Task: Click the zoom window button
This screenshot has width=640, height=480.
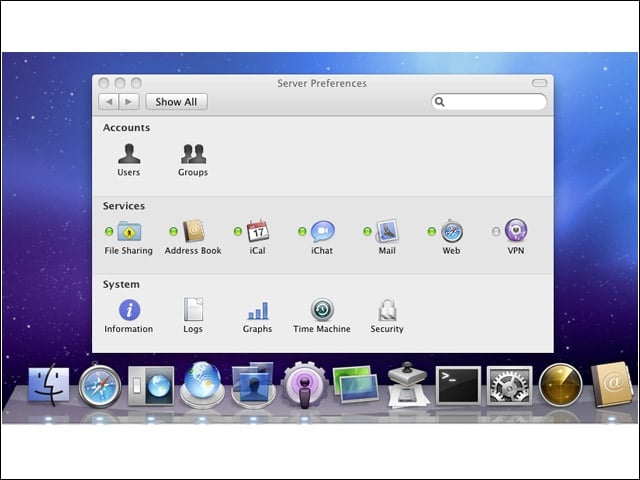Action: [136, 83]
